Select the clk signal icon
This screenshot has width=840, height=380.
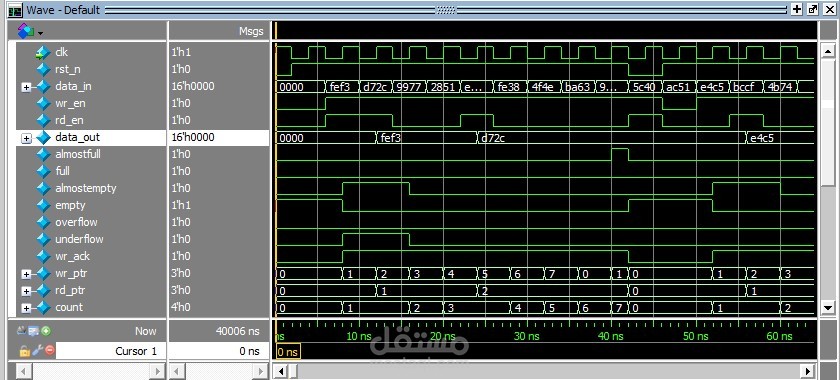pos(43,53)
